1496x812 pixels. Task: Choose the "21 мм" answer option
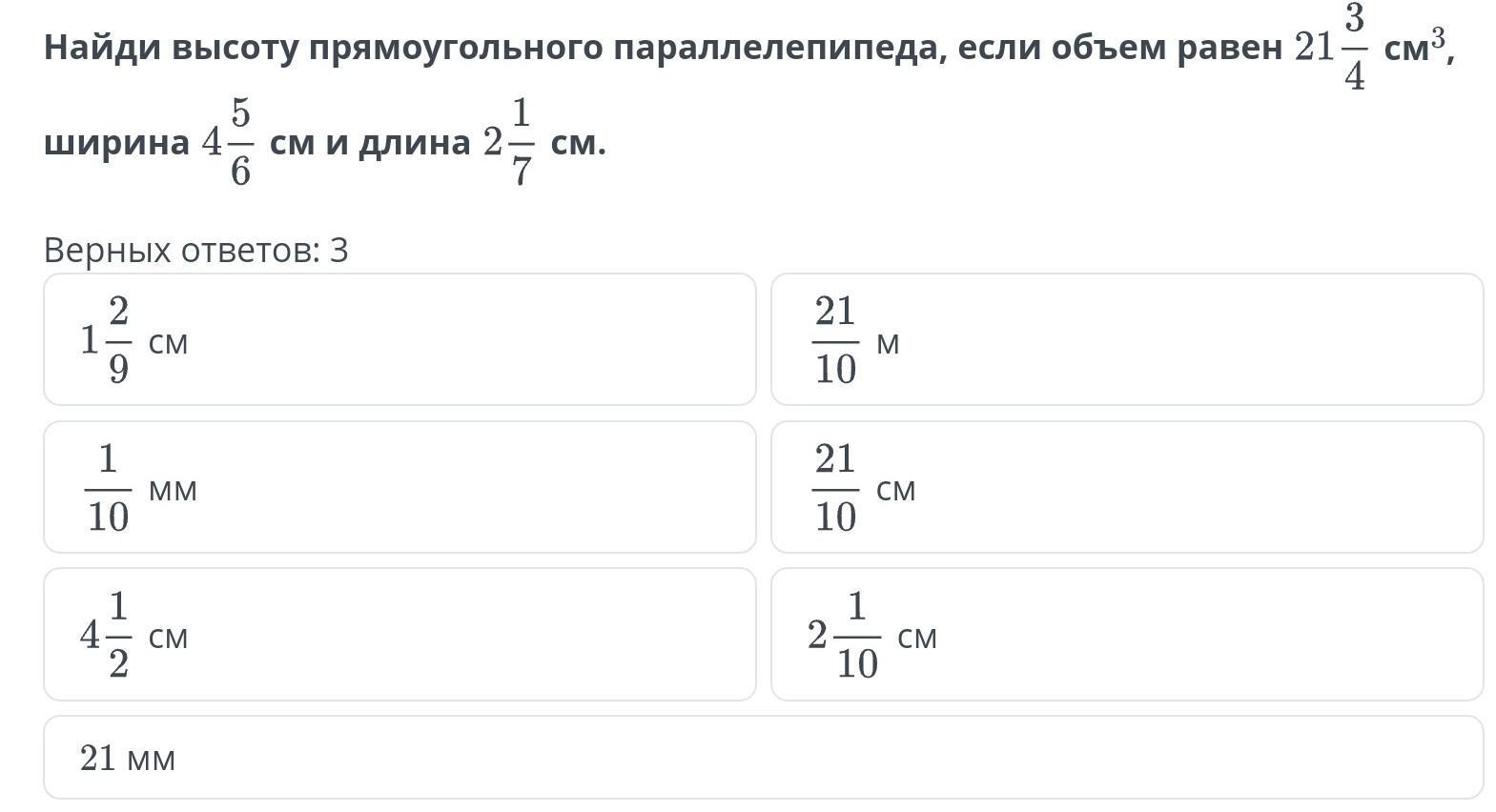[x=763, y=758]
